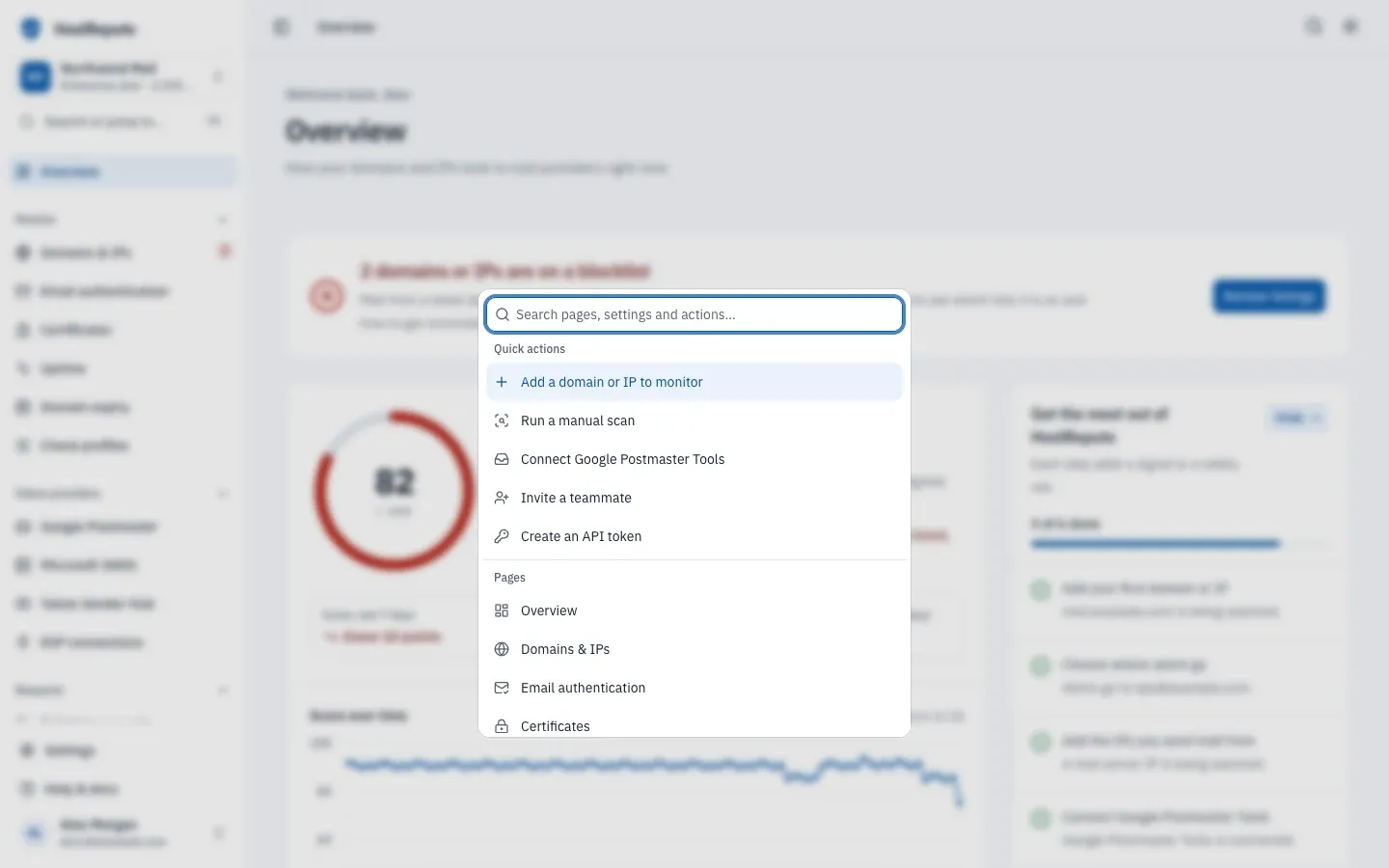
Task: Click the add-user icon beside Invite a teammate
Action: [x=502, y=498]
